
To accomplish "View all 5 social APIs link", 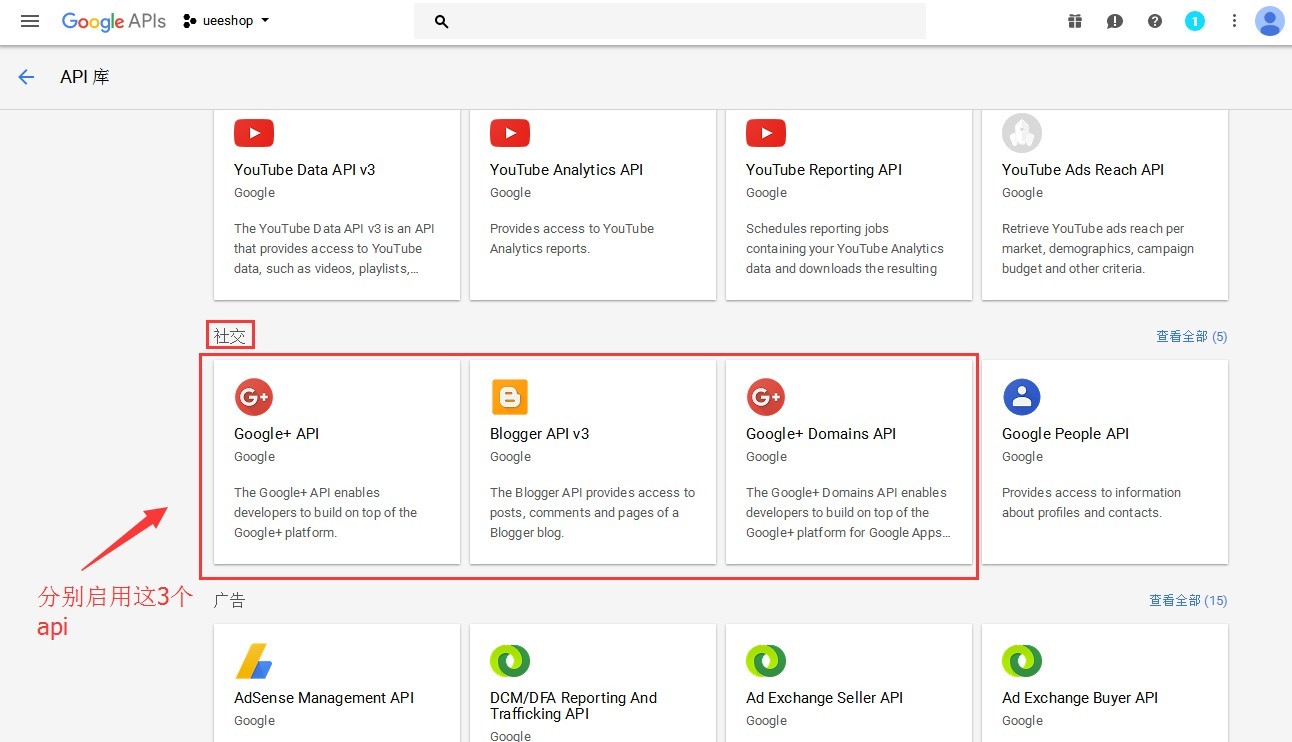I will coord(1192,337).
